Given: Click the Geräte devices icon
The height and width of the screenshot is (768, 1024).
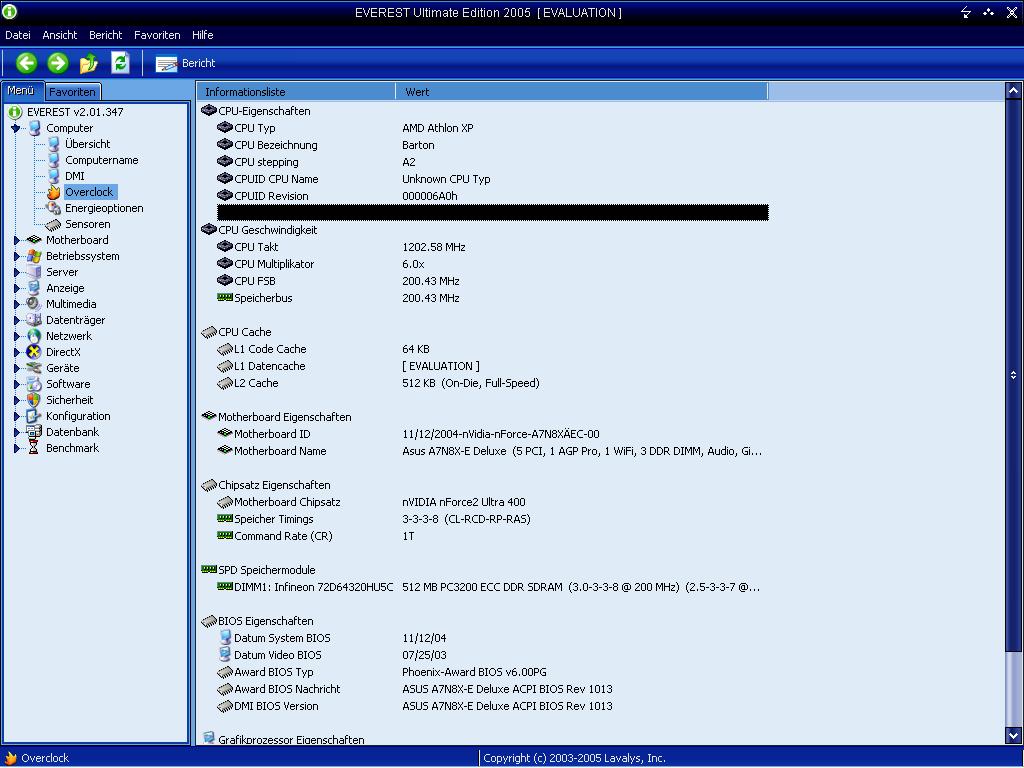Looking at the screenshot, I should 34,368.
